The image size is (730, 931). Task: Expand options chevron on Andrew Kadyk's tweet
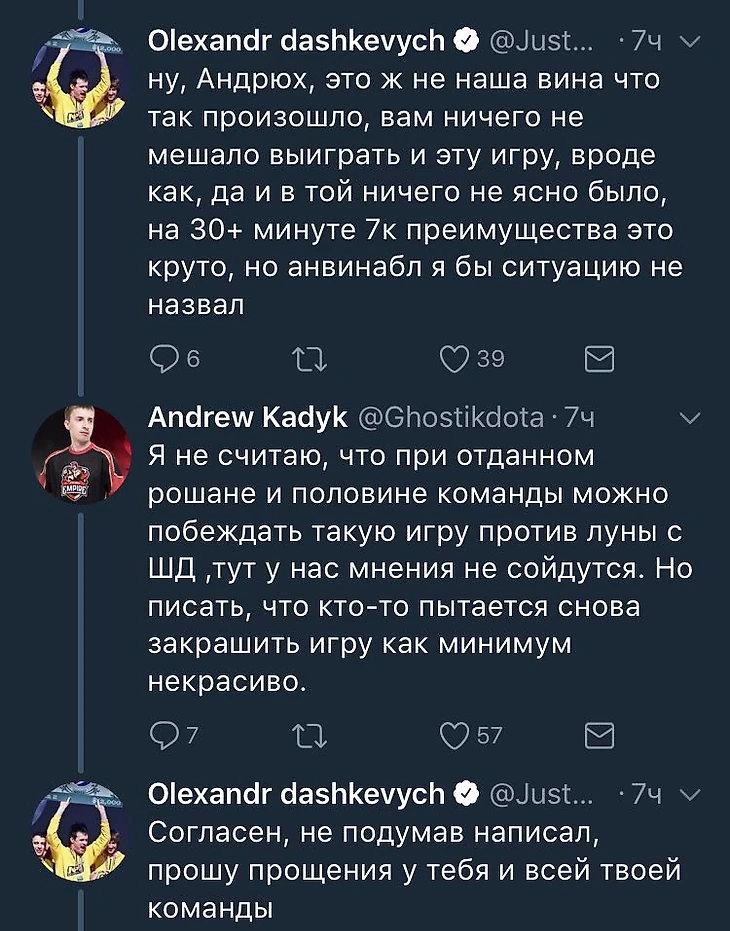point(690,419)
